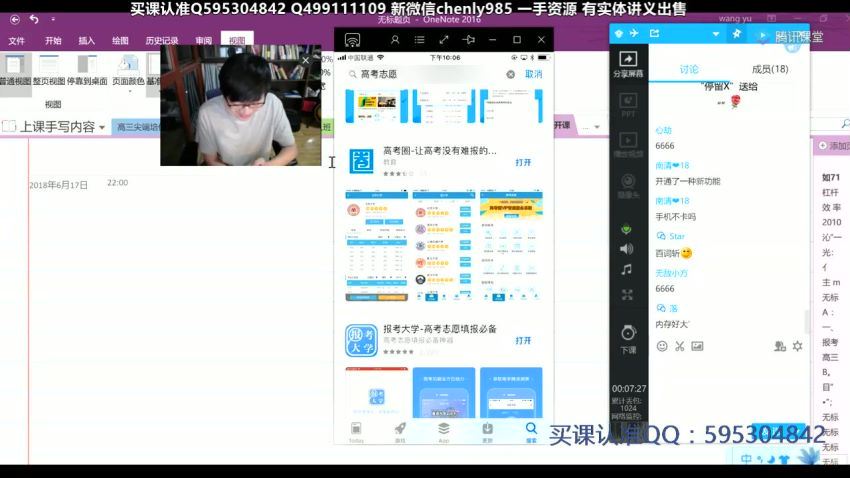Click the user profile icon in mirror toolbar
This screenshot has width=850, height=478.
pyautogui.click(x=395, y=40)
